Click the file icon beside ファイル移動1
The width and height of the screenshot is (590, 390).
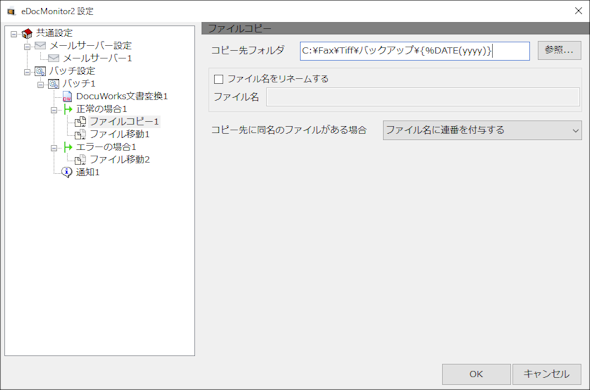[80, 134]
